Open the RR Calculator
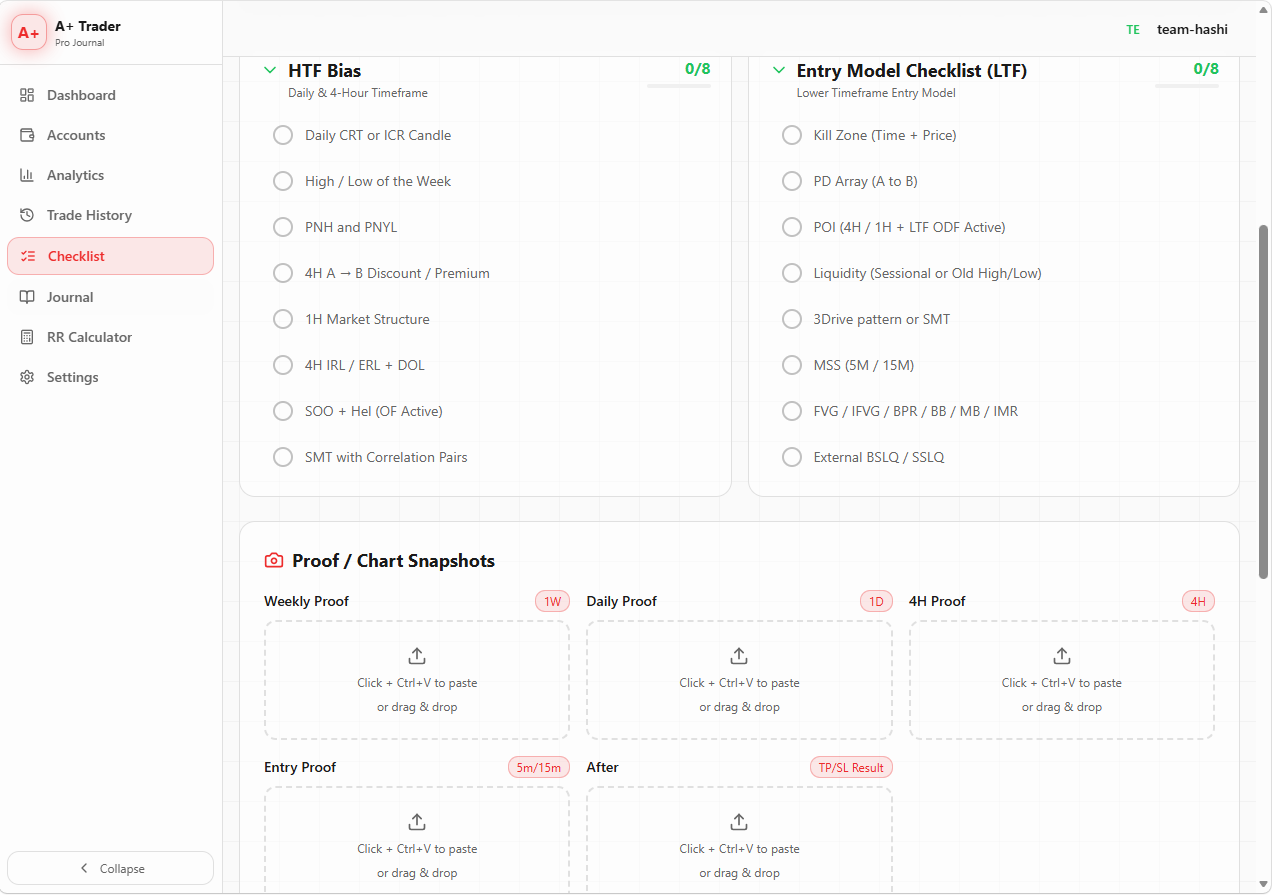Image resolution: width=1274 pixels, height=896 pixels. tap(110, 337)
